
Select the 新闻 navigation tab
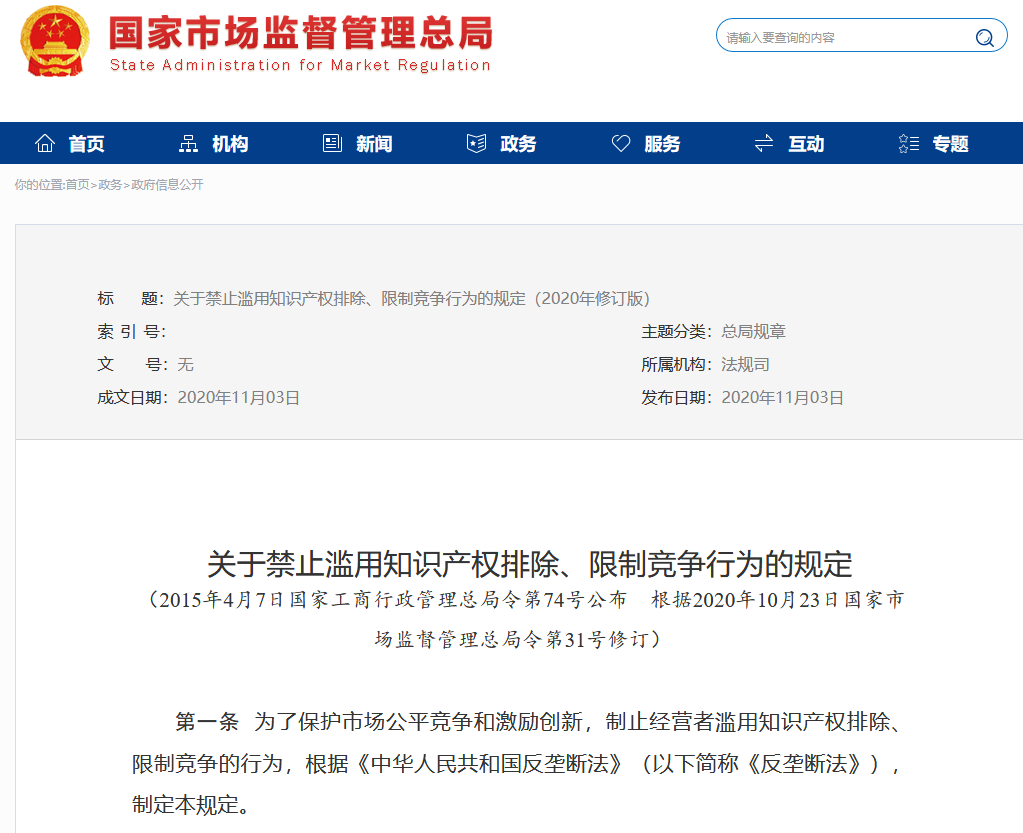[374, 144]
